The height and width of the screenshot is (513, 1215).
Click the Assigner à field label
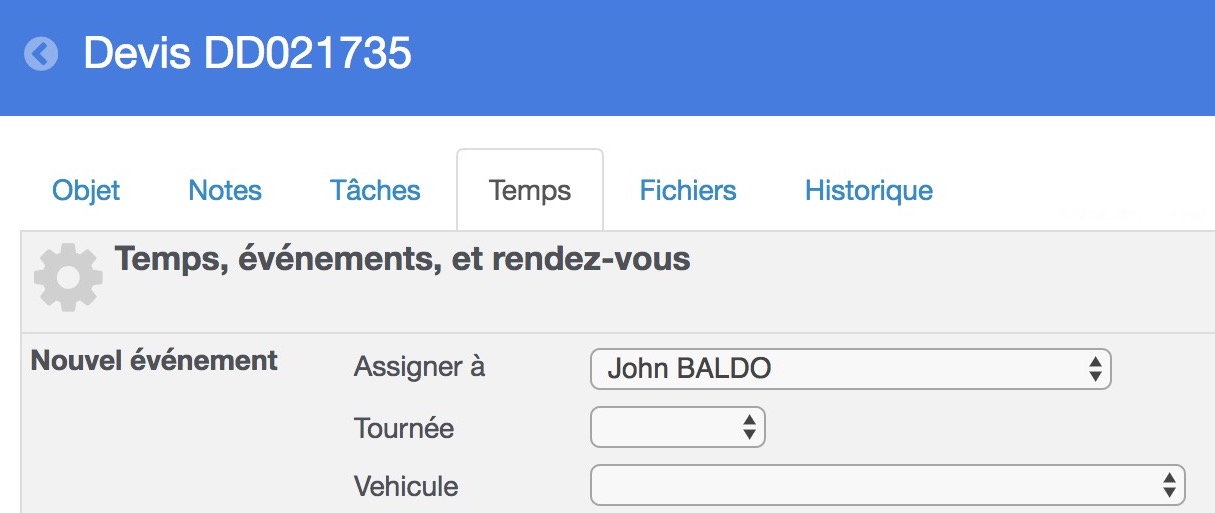tap(419, 368)
